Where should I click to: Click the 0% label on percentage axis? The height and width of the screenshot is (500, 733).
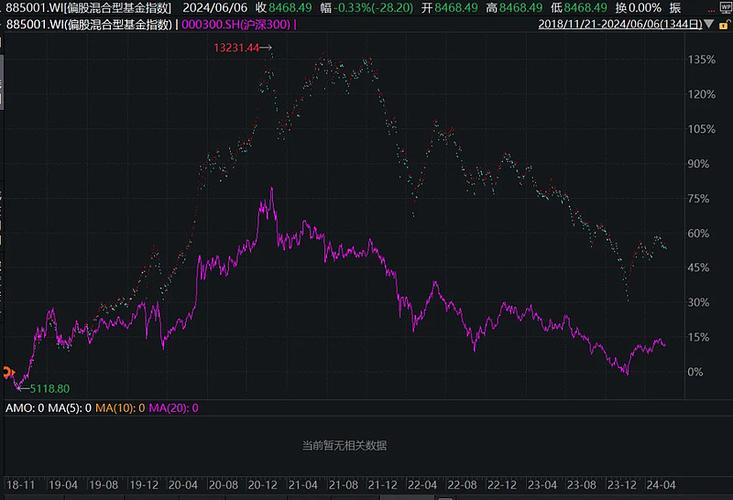pos(694,372)
